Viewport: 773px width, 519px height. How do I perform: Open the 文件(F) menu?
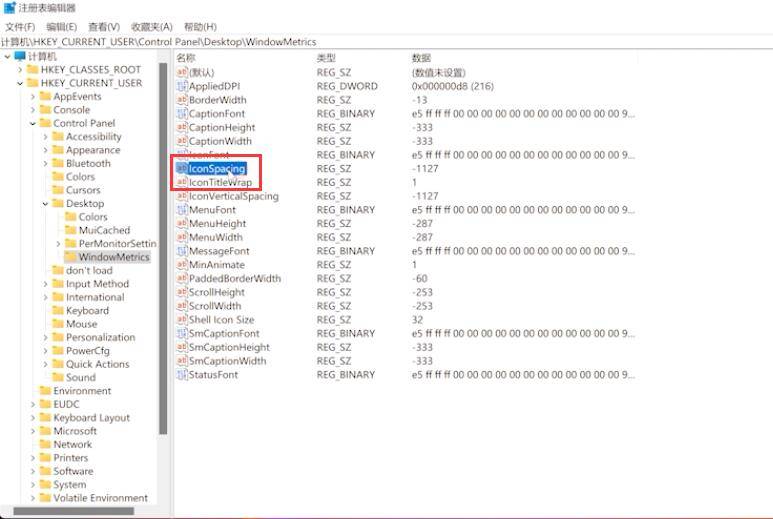tap(20, 27)
